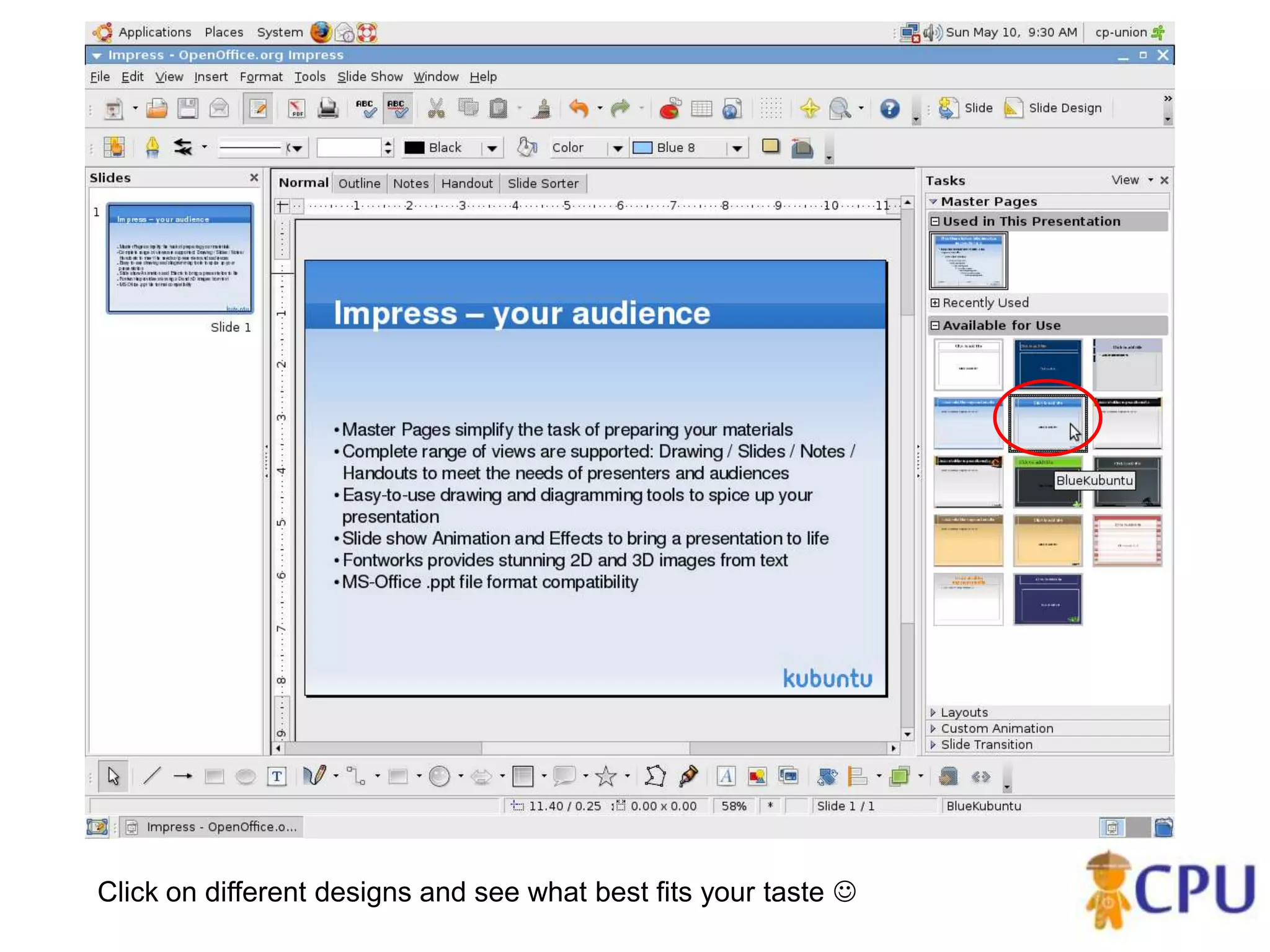Image resolution: width=1270 pixels, height=952 pixels.
Task: Click the Paste clipboard icon
Action: click(498, 108)
